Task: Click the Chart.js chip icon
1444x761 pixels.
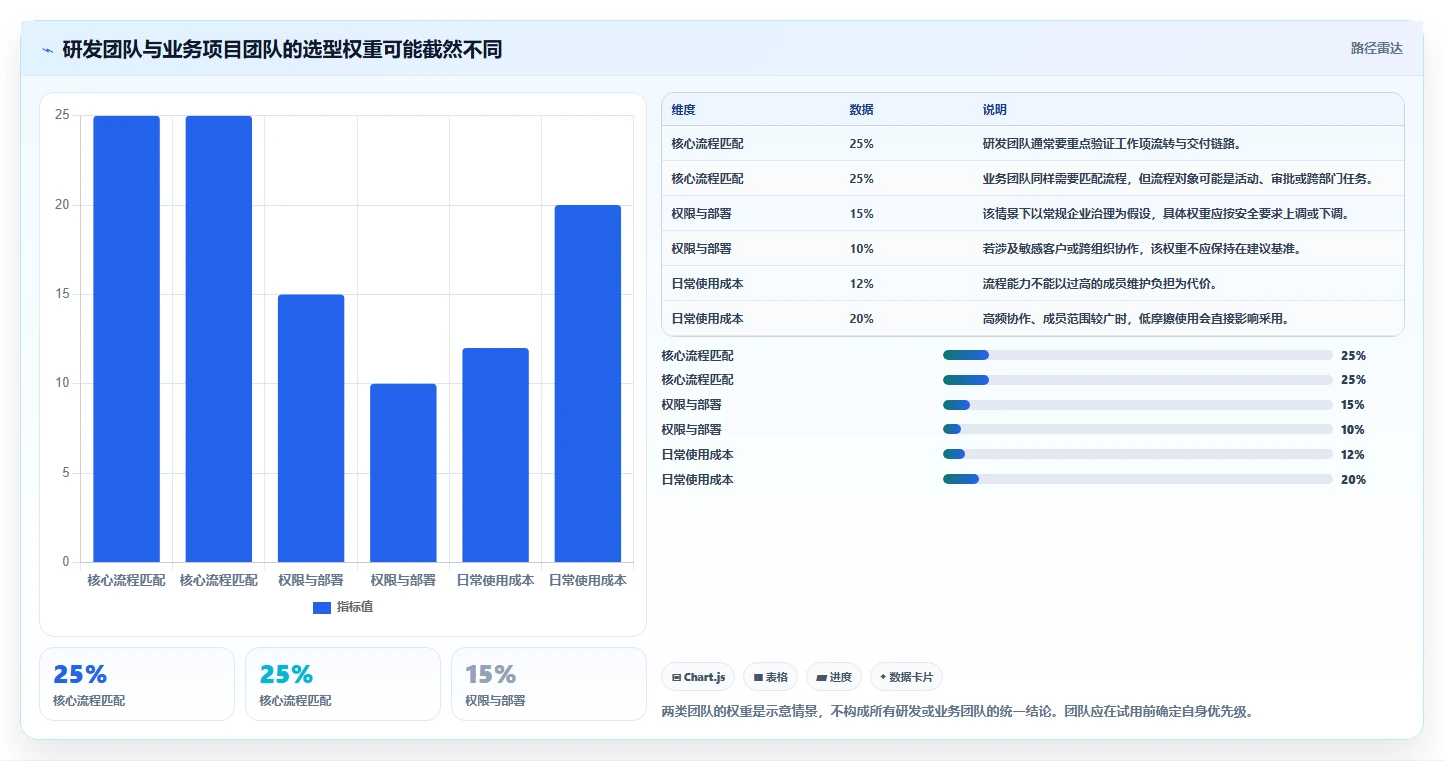Action: pos(677,678)
